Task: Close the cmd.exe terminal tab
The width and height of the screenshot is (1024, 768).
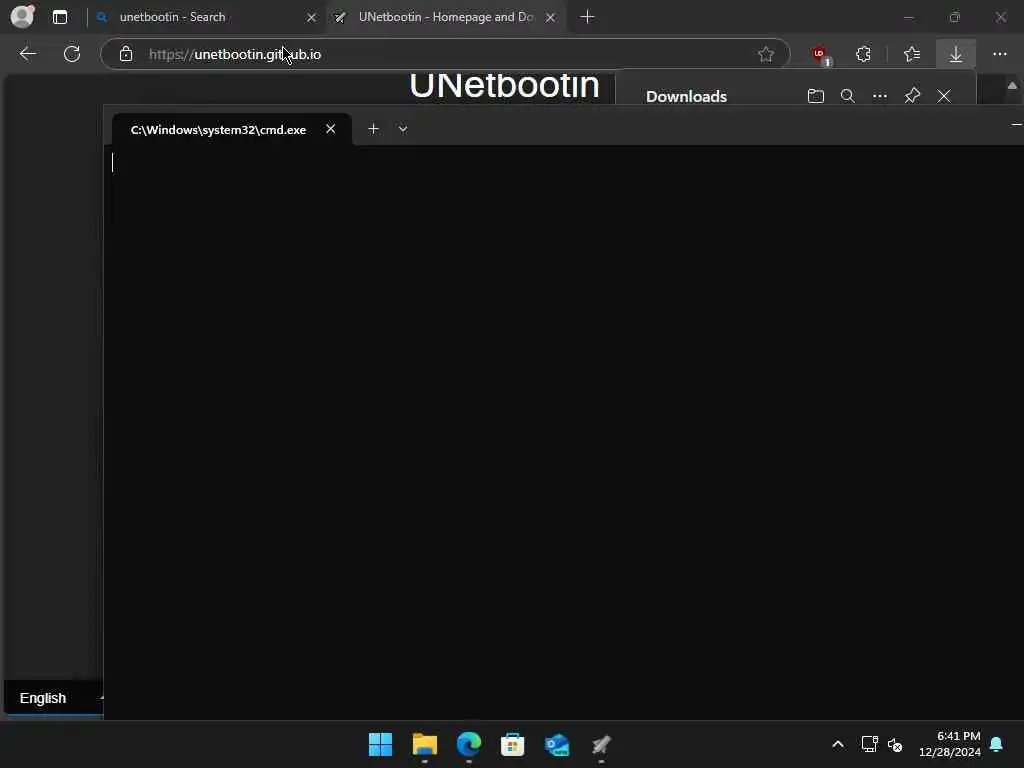Action: [331, 129]
